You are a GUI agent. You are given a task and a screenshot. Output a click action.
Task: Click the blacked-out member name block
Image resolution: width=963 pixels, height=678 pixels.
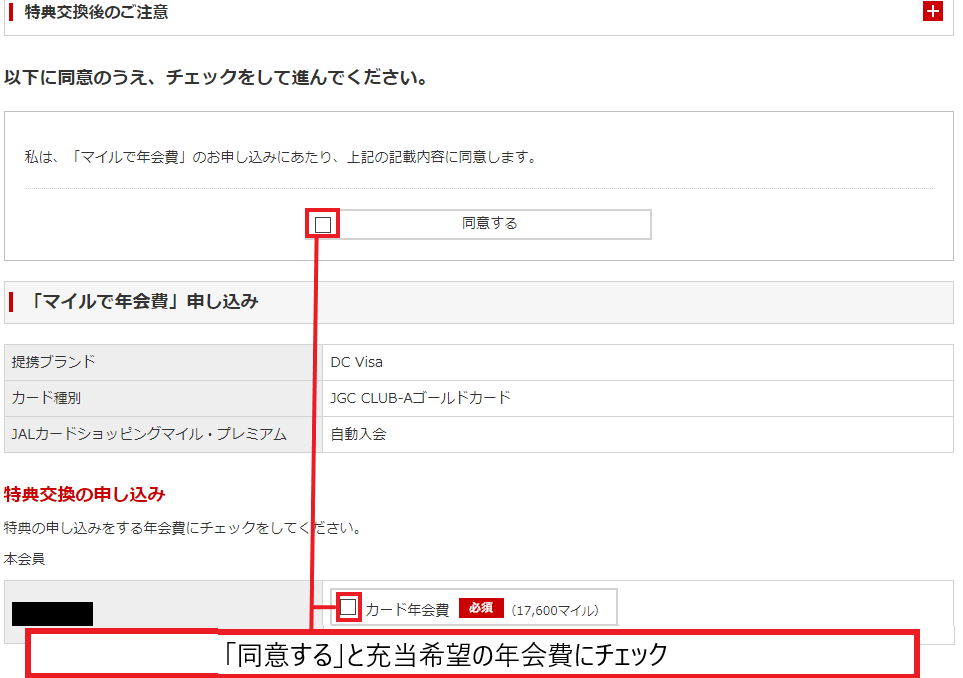(x=52, y=613)
